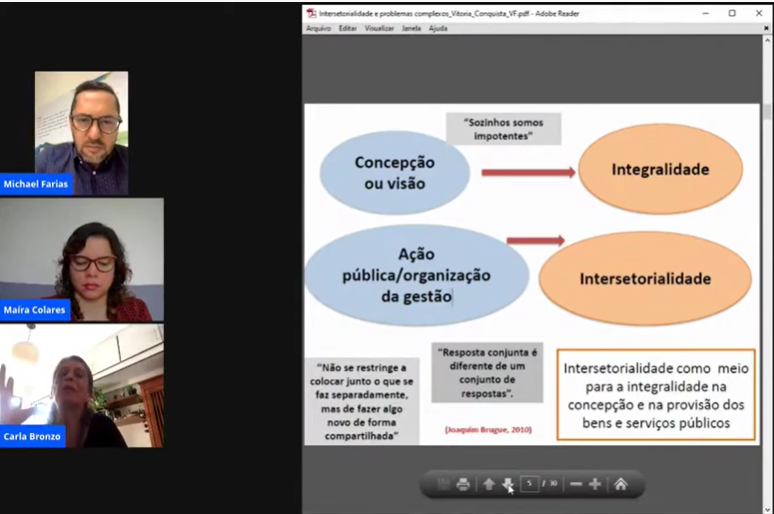The width and height of the screenshot is (774, 514).
Task: Open the Janela menu
Action: (411, 28)
